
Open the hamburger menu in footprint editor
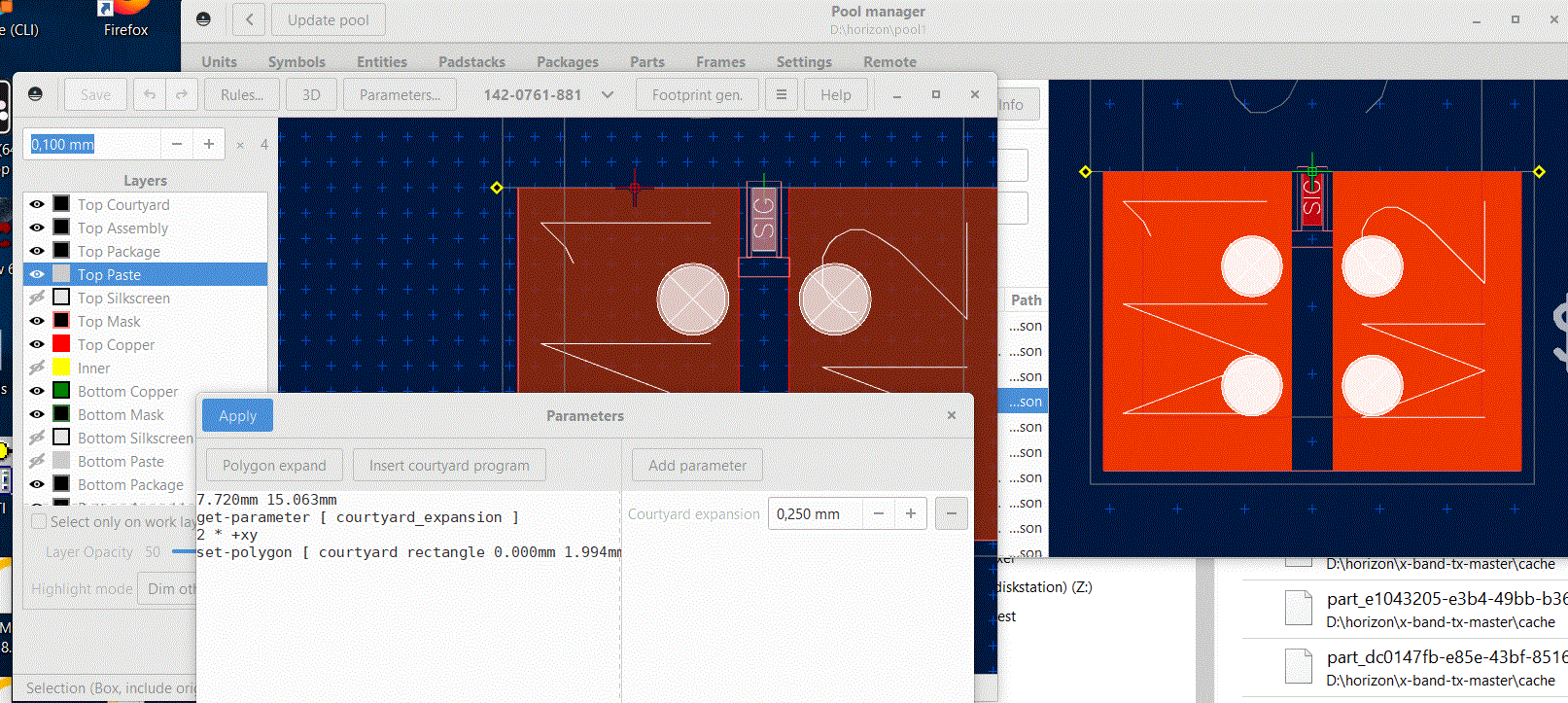[x=781, y=94]
